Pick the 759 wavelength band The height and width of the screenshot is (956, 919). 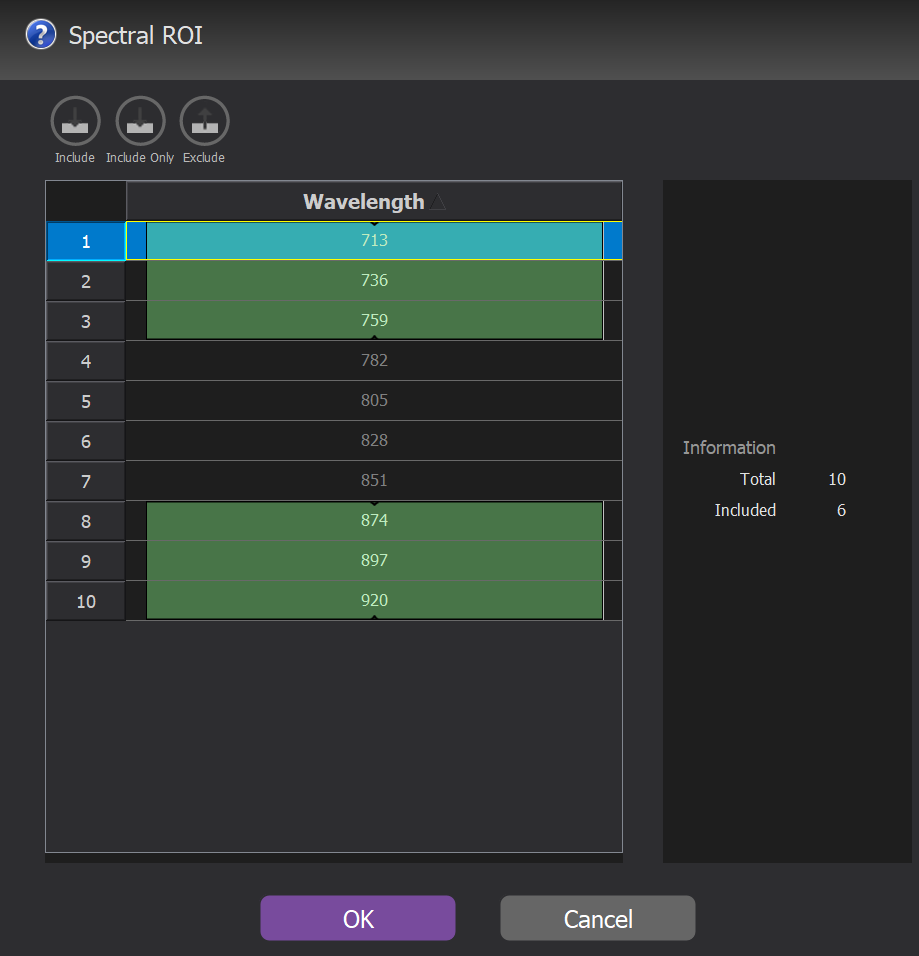[374, 321]
